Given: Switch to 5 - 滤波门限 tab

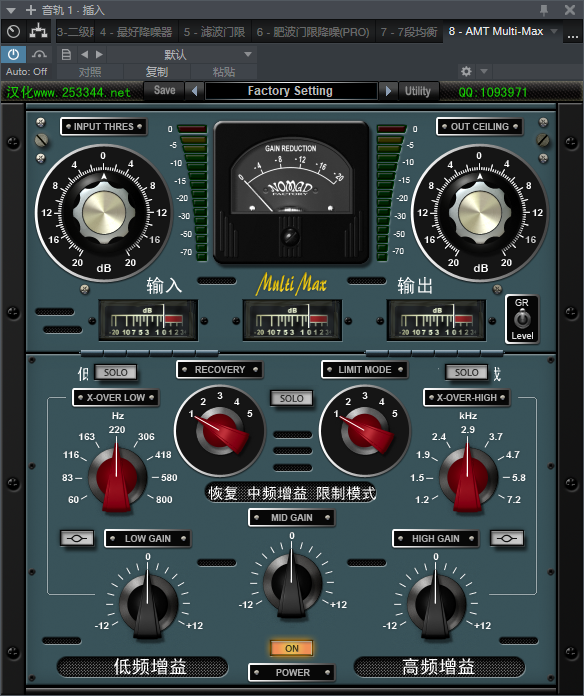Looking at the screenshot, I should point(214,32).
